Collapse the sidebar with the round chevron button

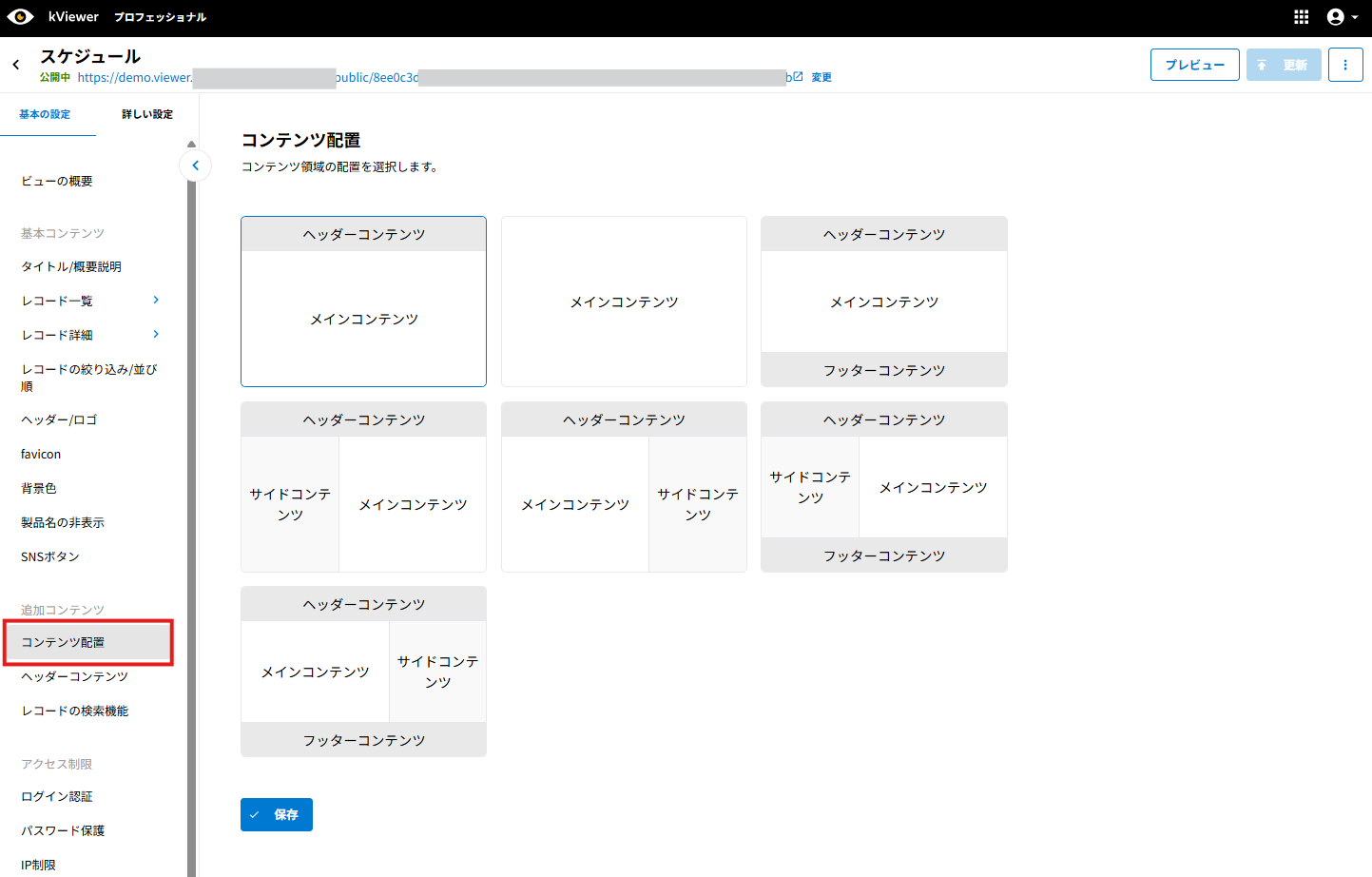195,166
